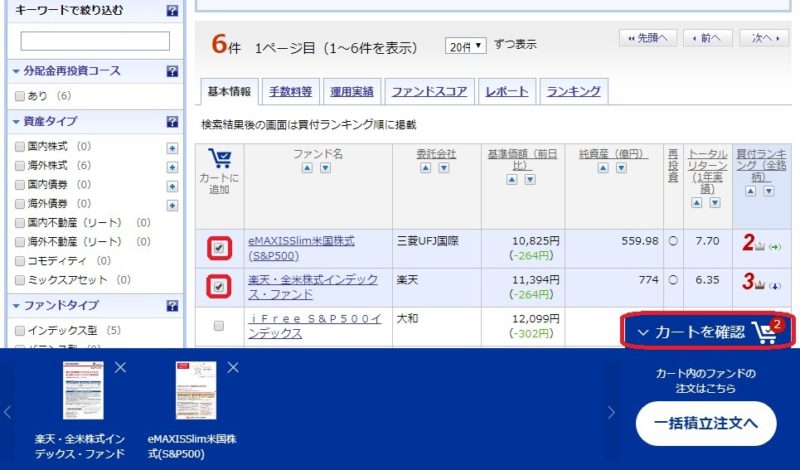The image size is (800, 470).
Task: Switch to ファンドスコア tab
Action: (430, 91)
